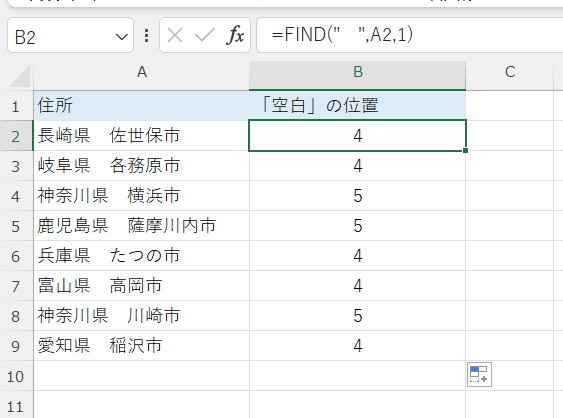
Task: Confirm the entry with the checkmark icon
Action: tap(205, 35)
